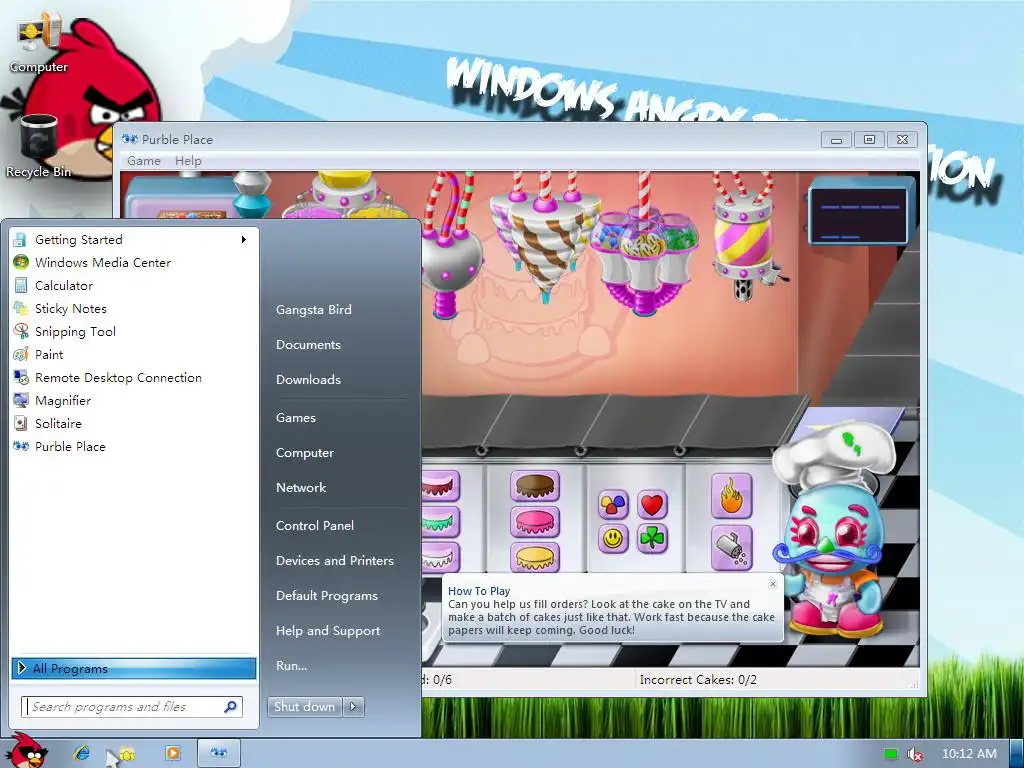This screenshot has height=768, width=1024.
Task: Maximize the Purble Place window
Action: click(x=869, y=139)
